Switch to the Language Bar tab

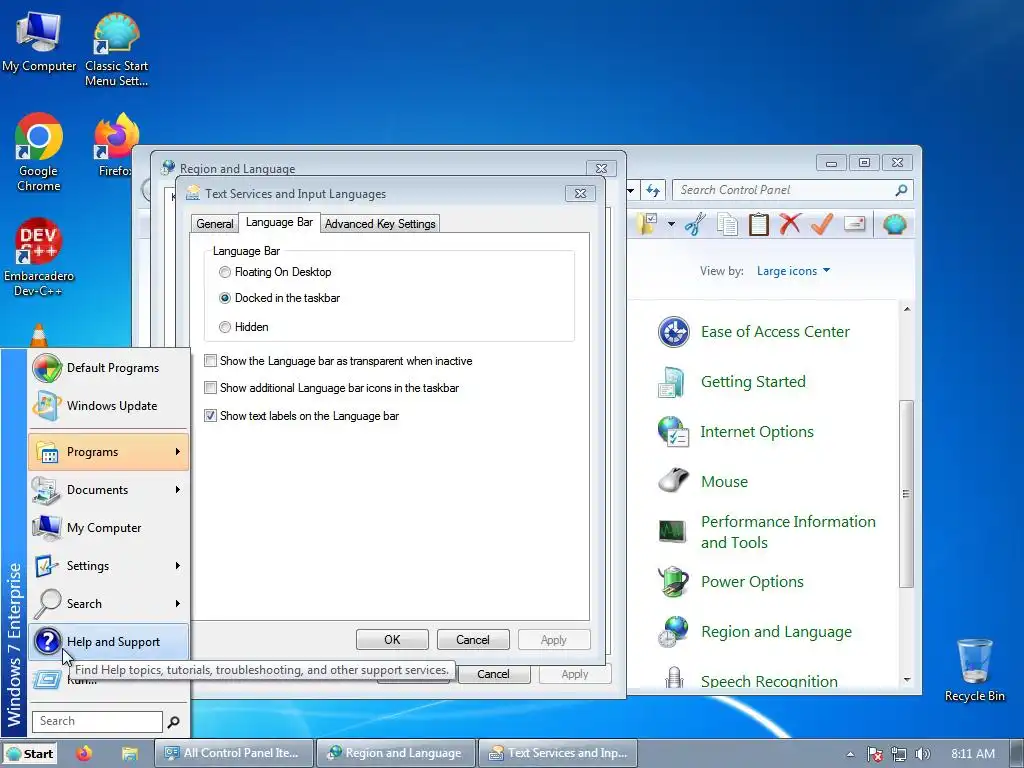280,222
